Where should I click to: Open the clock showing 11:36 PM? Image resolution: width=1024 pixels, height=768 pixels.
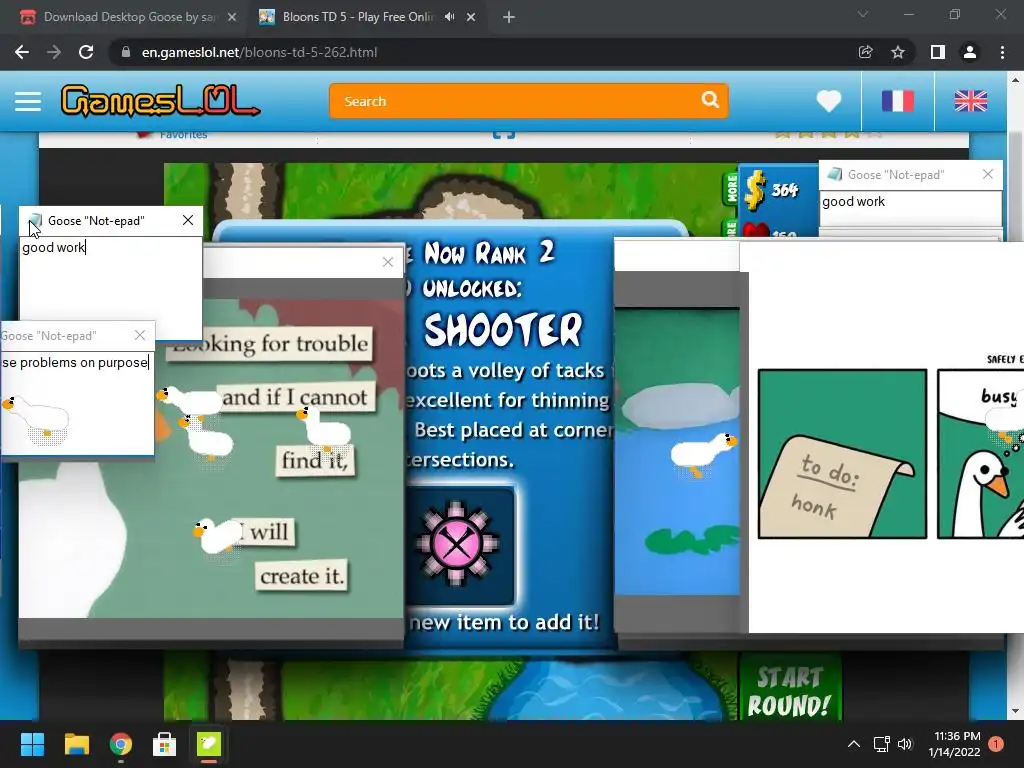click(x=955, y=744)
